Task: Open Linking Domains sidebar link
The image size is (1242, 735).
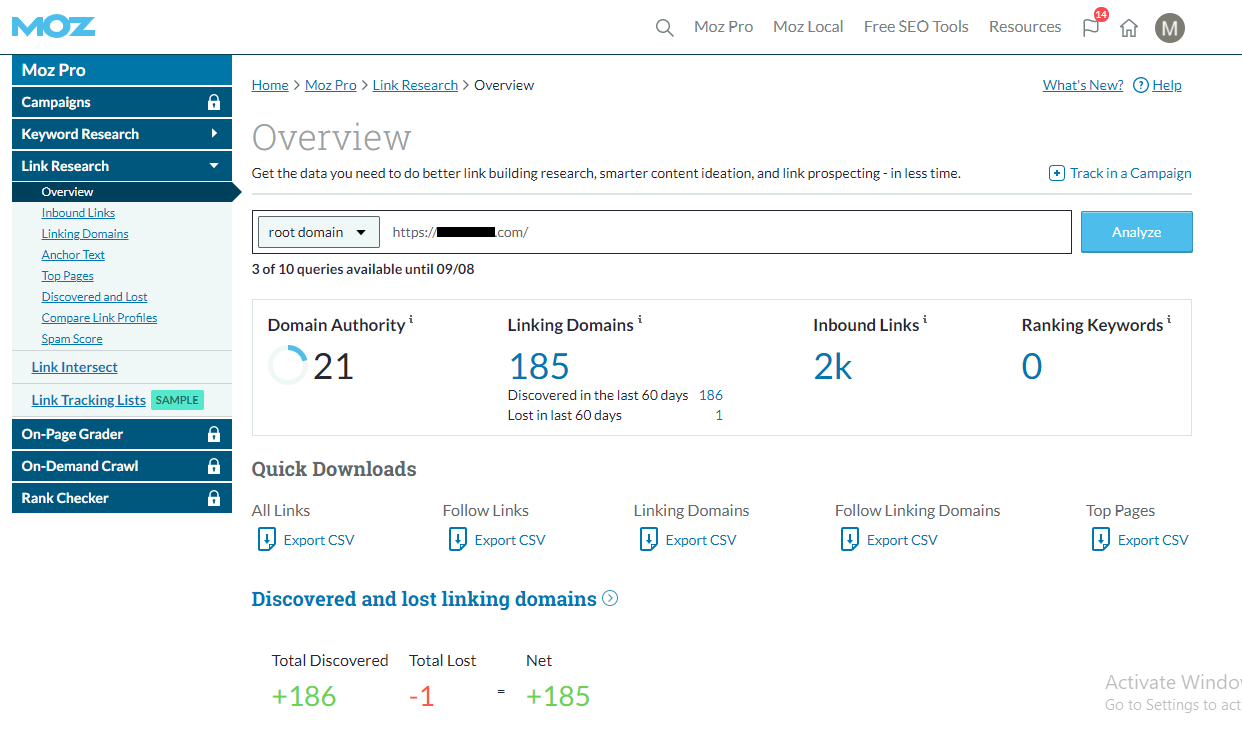Action: [x=85, y=234]
